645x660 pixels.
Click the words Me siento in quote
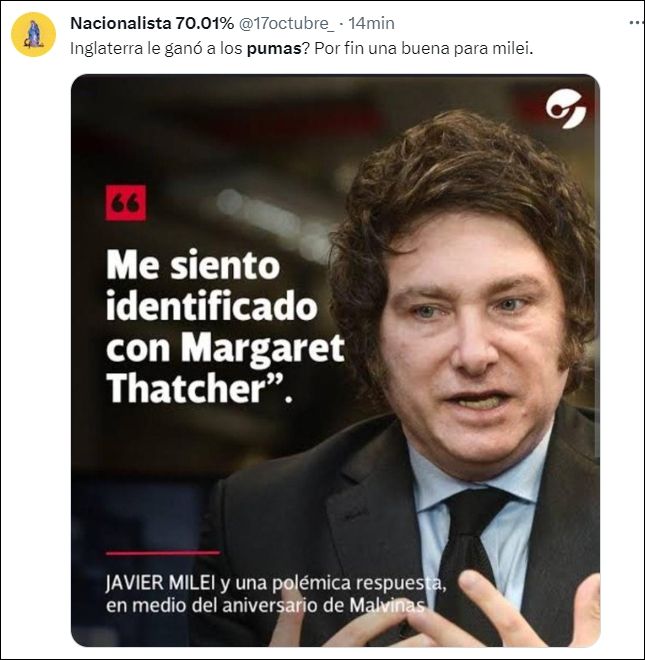193,266
